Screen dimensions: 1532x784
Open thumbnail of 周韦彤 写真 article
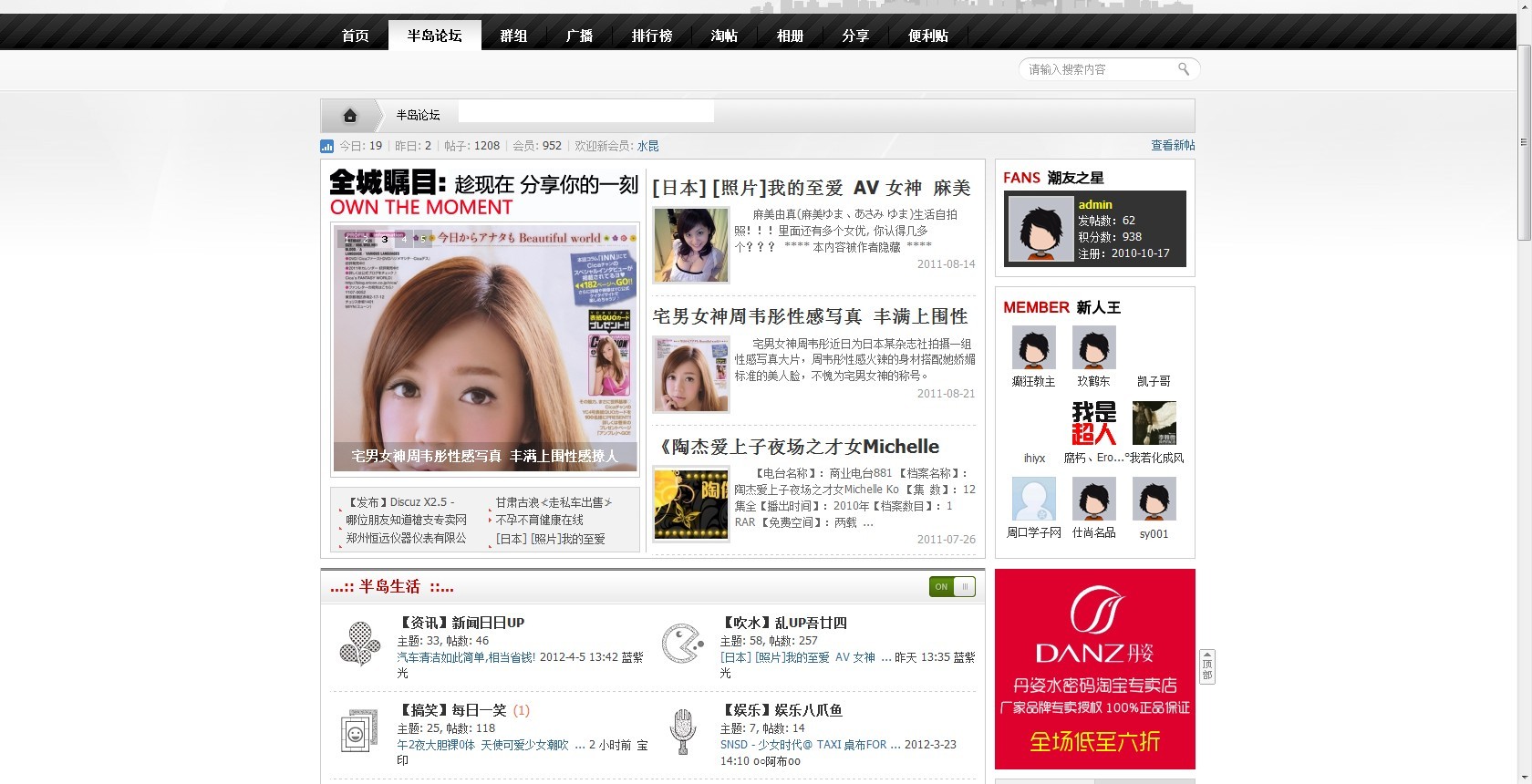[x=691, y=375]
